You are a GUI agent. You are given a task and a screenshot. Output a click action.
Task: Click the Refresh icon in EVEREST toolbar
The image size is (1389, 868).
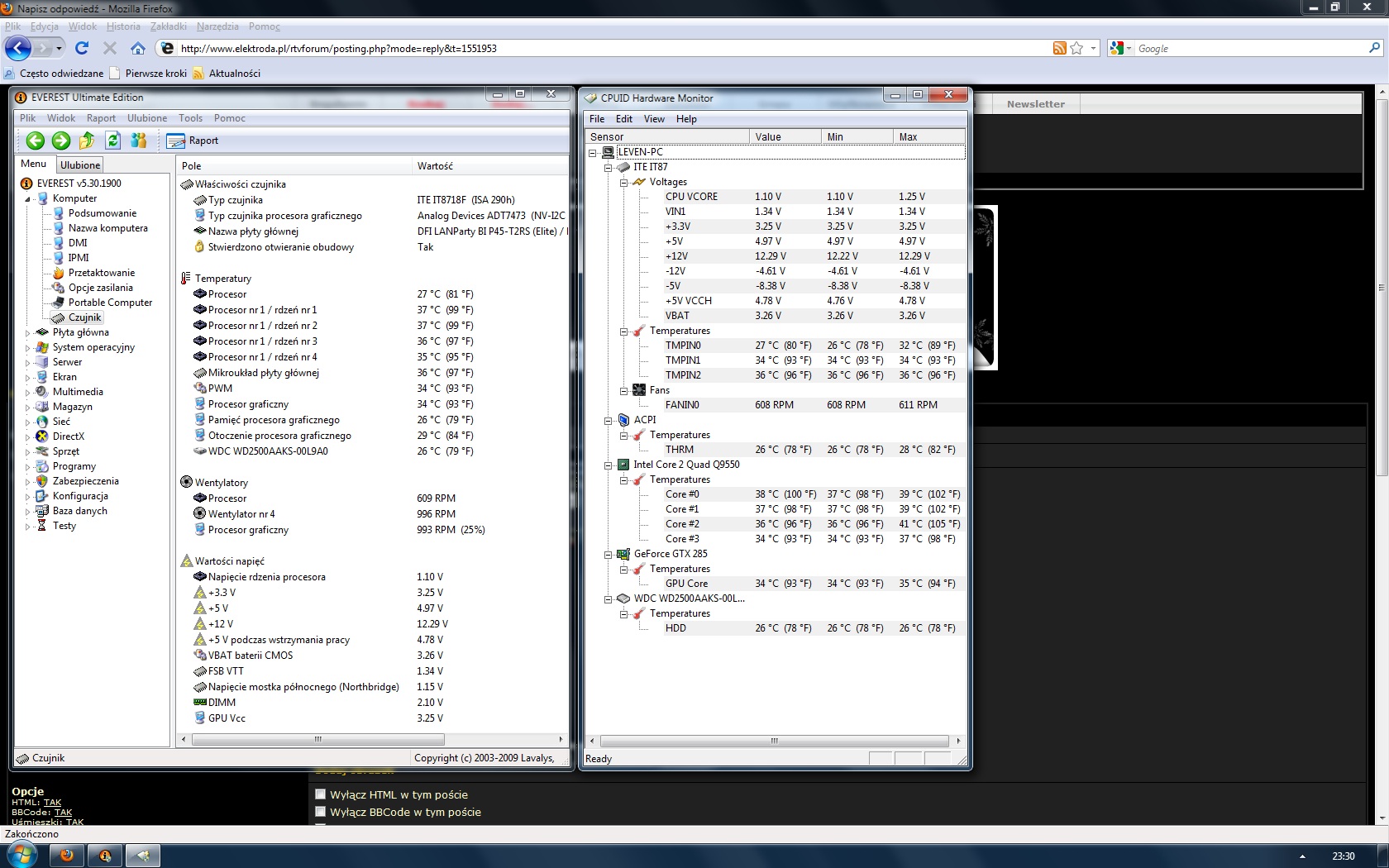click(x=113, y=141)
